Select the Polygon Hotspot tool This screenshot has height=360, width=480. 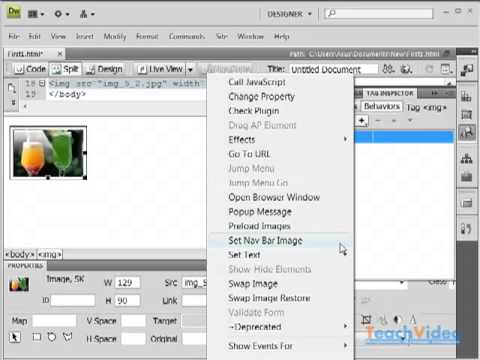tap(68, 337)
